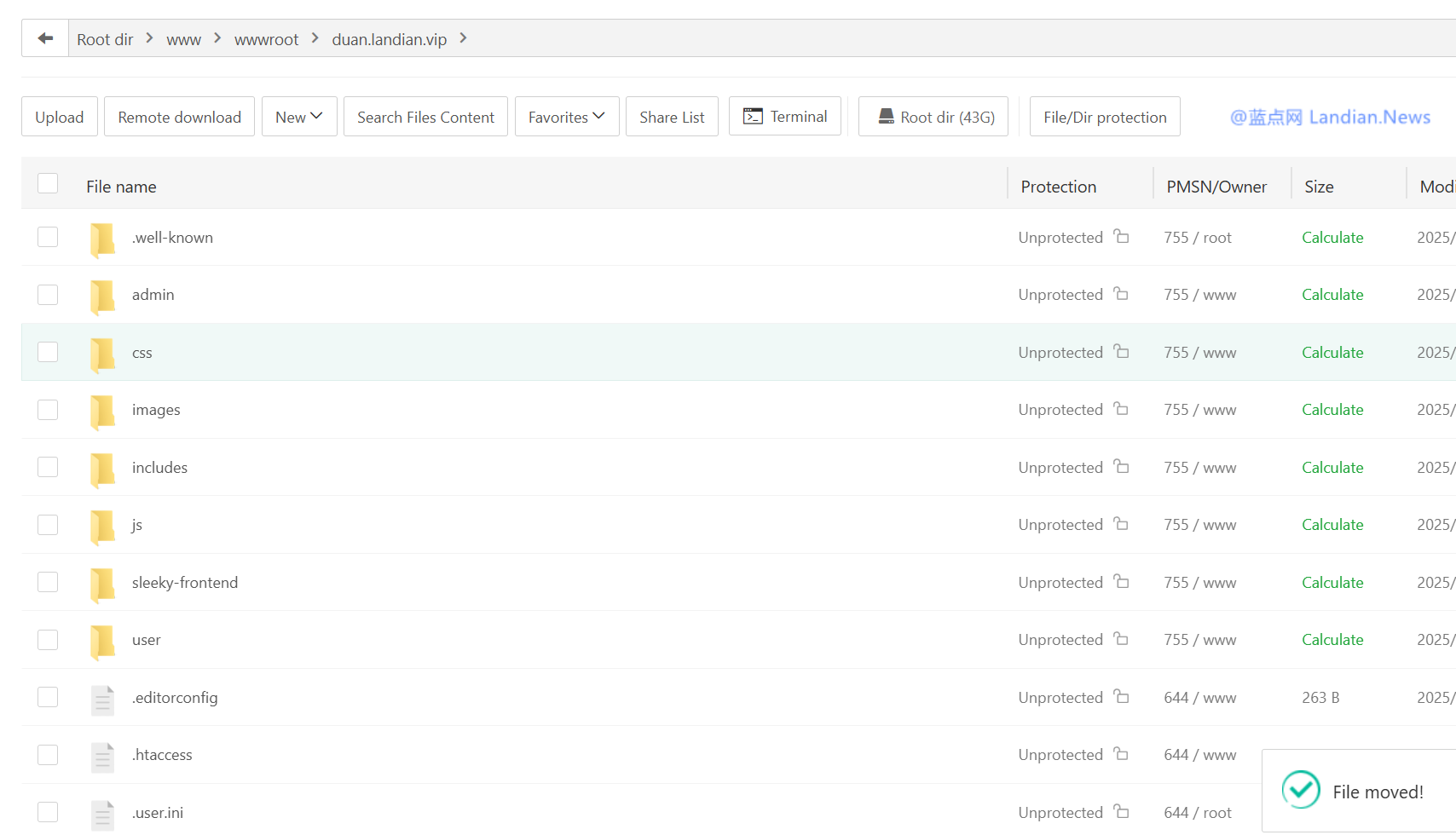Click the .editorconfig file icon
Image resolution: width=1456 pixels, height=835 pixels.
point(102,698)
